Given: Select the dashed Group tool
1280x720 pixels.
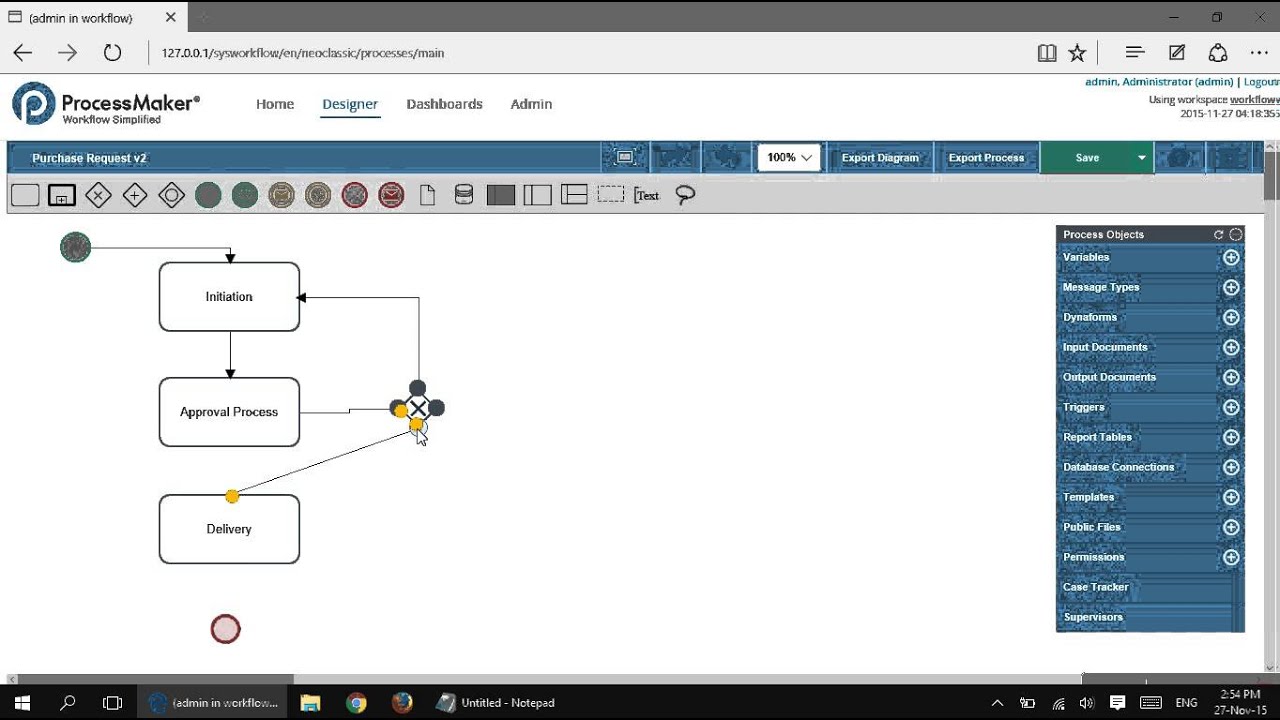Looking at the screenshot, I should tap(611, 195).
